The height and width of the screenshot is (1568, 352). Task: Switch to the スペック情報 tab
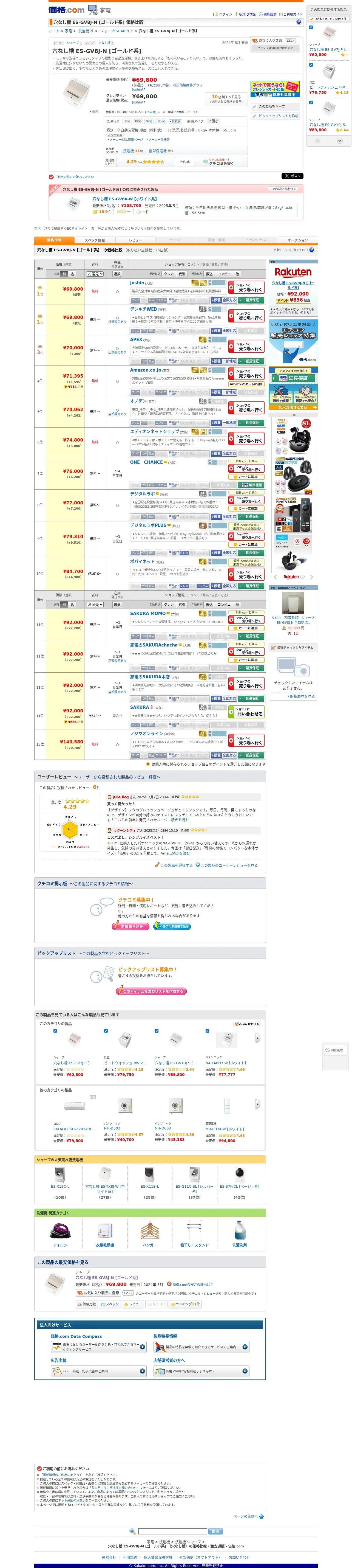click(x=95, y=240)
